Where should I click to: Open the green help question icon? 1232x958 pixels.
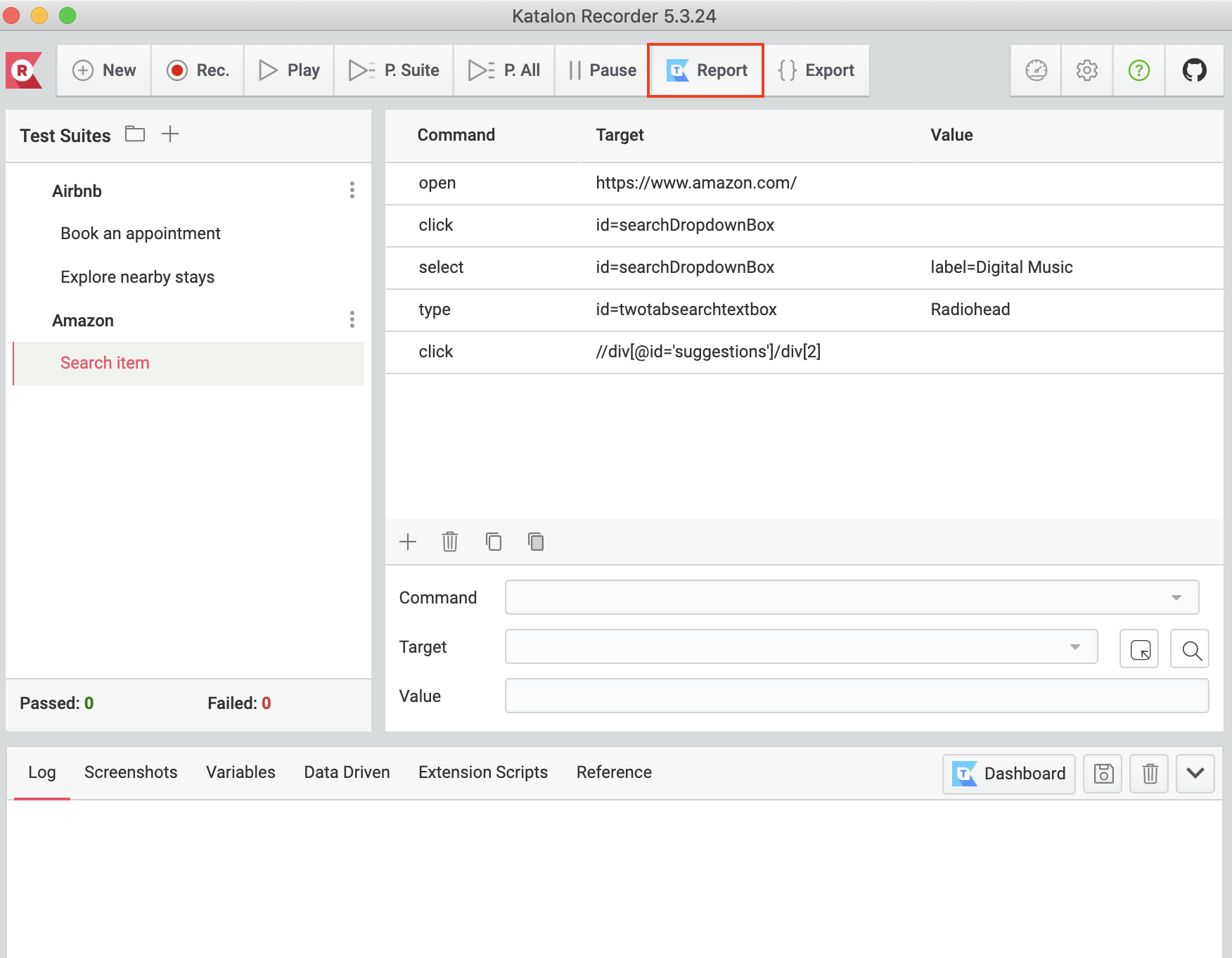(x=1139, y=70)
